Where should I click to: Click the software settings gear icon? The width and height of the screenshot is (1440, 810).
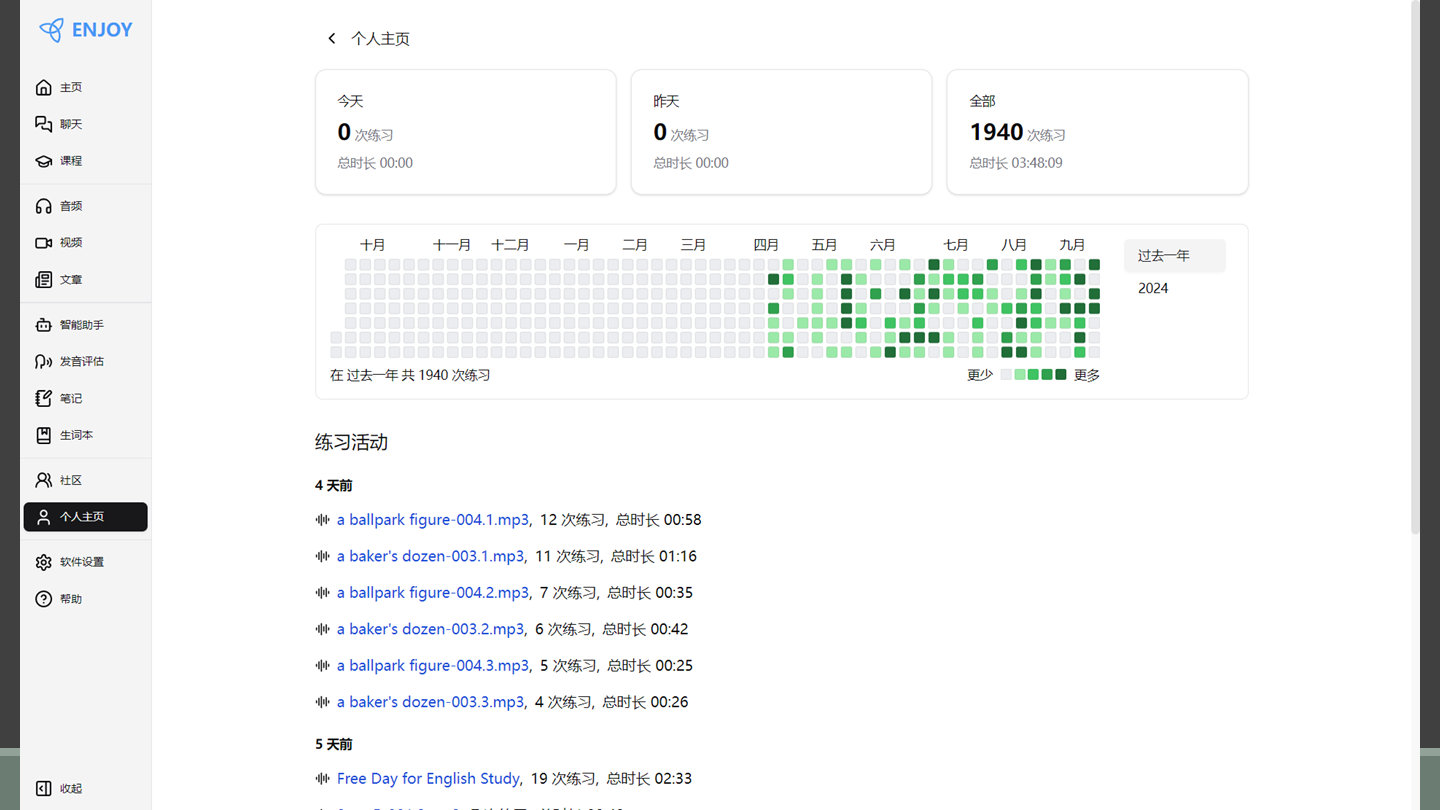pos(43,562)
